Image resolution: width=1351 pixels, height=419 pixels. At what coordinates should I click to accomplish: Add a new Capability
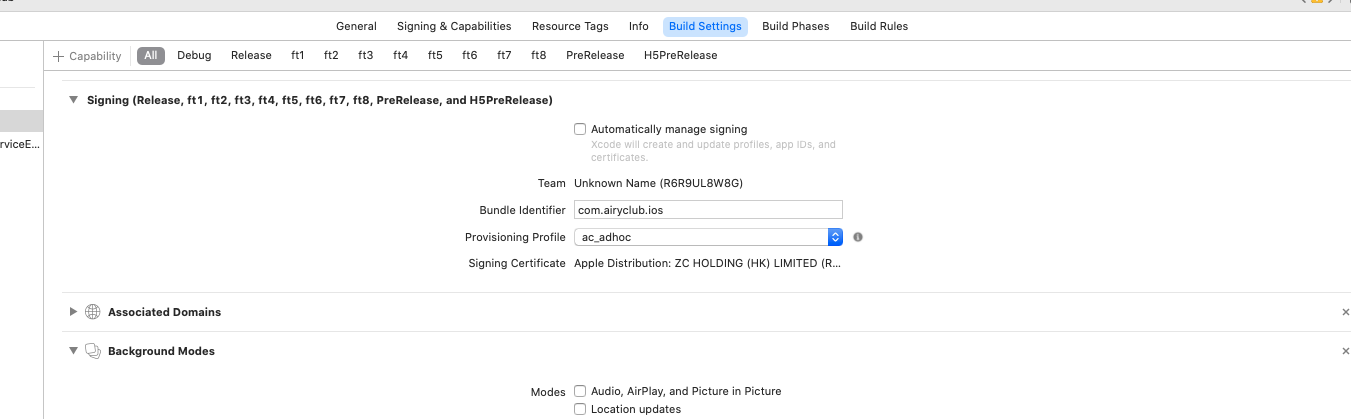coord(87,56)
